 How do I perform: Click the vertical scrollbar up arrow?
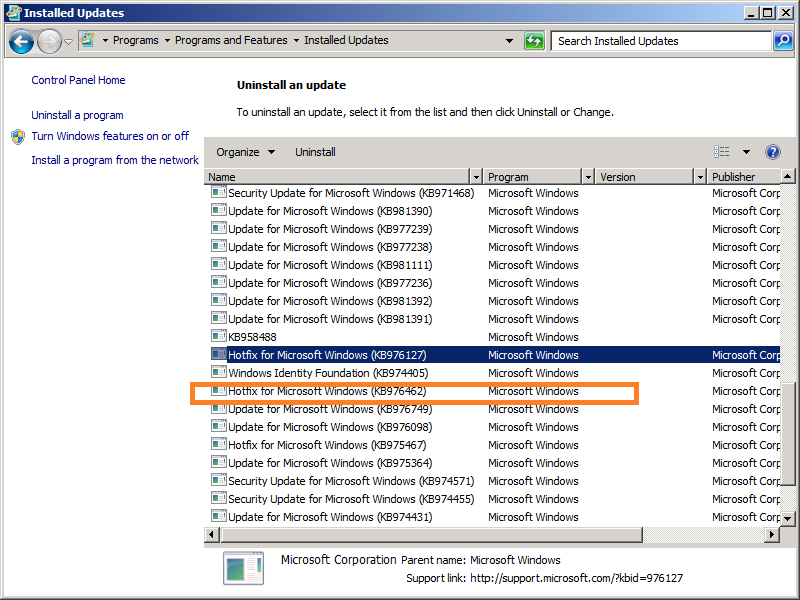[x=788, y=177]
